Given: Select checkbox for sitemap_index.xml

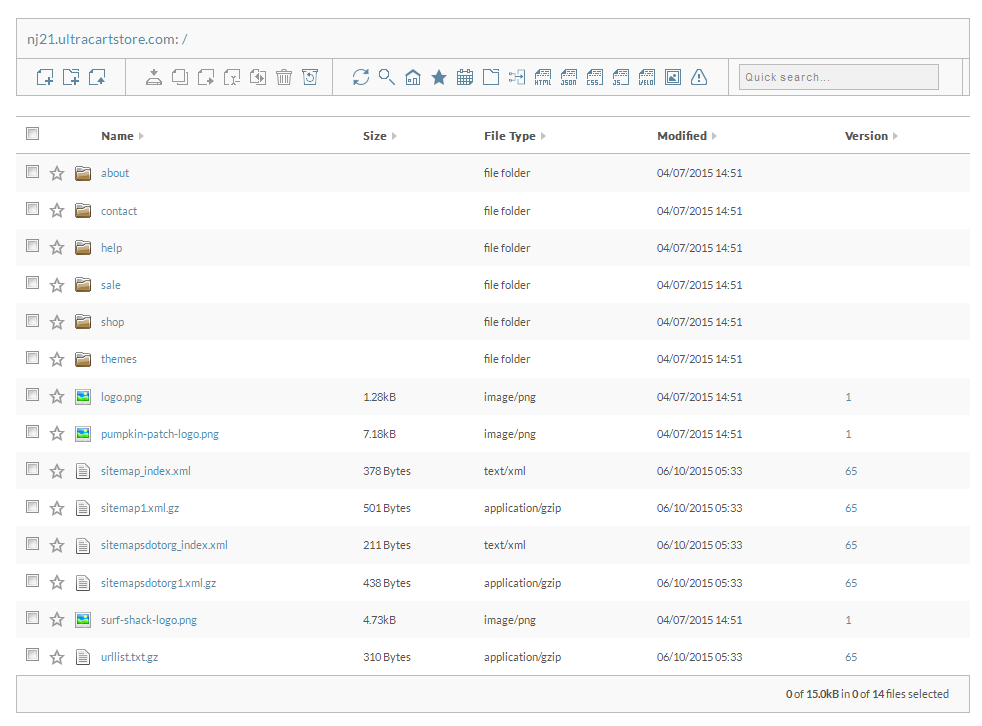Looking at the screenshot, I should pyautogui.click(x=33, y=469).
